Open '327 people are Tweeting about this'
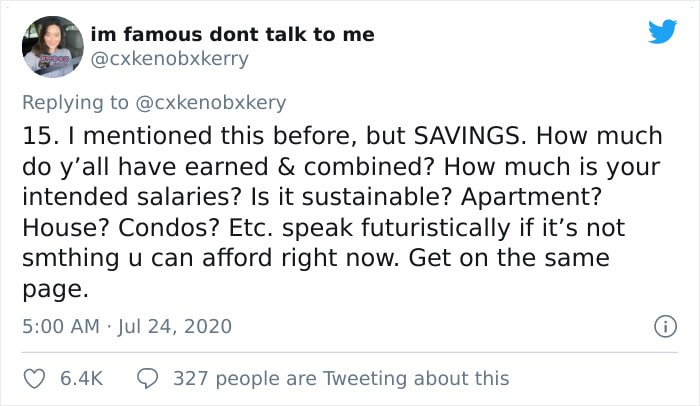The image size is (700, 406). pyautogui.click(x=341, y=379)
